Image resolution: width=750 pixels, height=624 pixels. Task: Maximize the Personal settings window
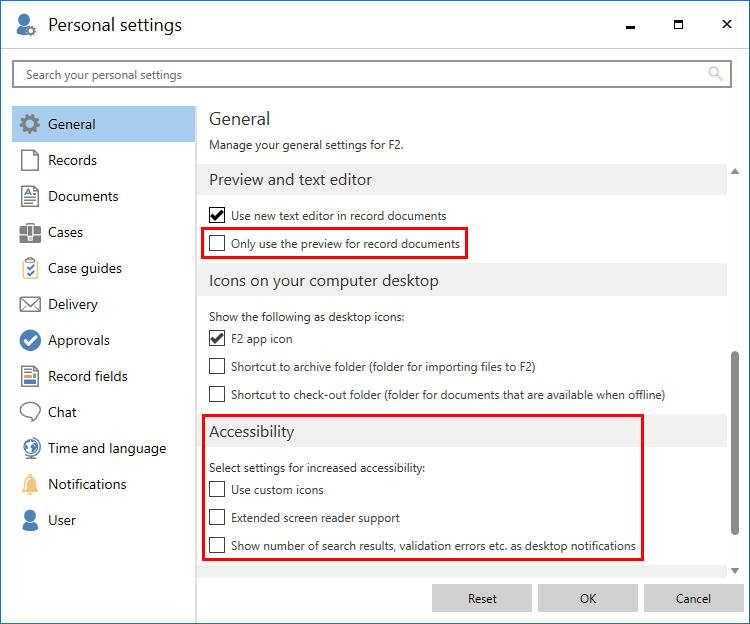678,24
